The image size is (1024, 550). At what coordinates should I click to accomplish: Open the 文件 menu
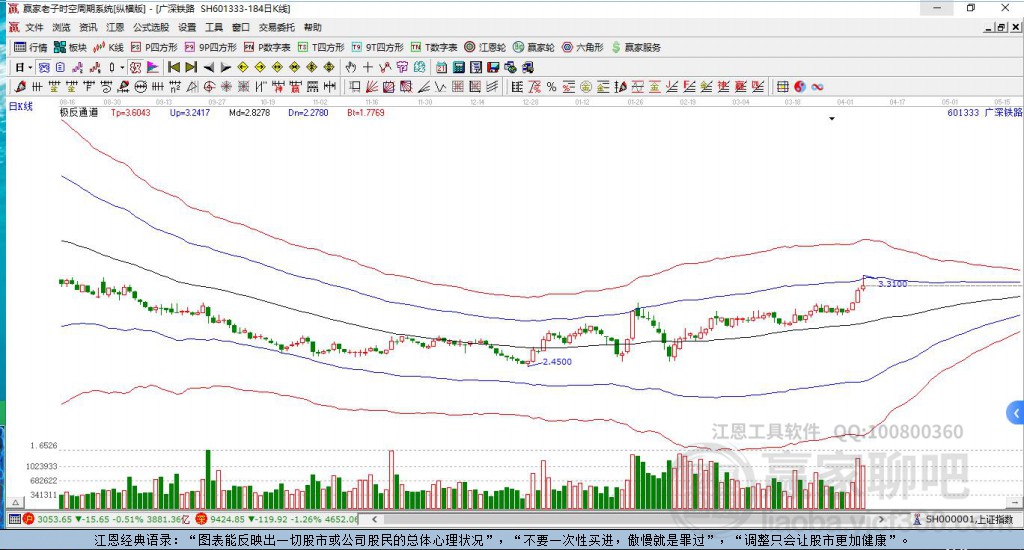click(34, 27)
